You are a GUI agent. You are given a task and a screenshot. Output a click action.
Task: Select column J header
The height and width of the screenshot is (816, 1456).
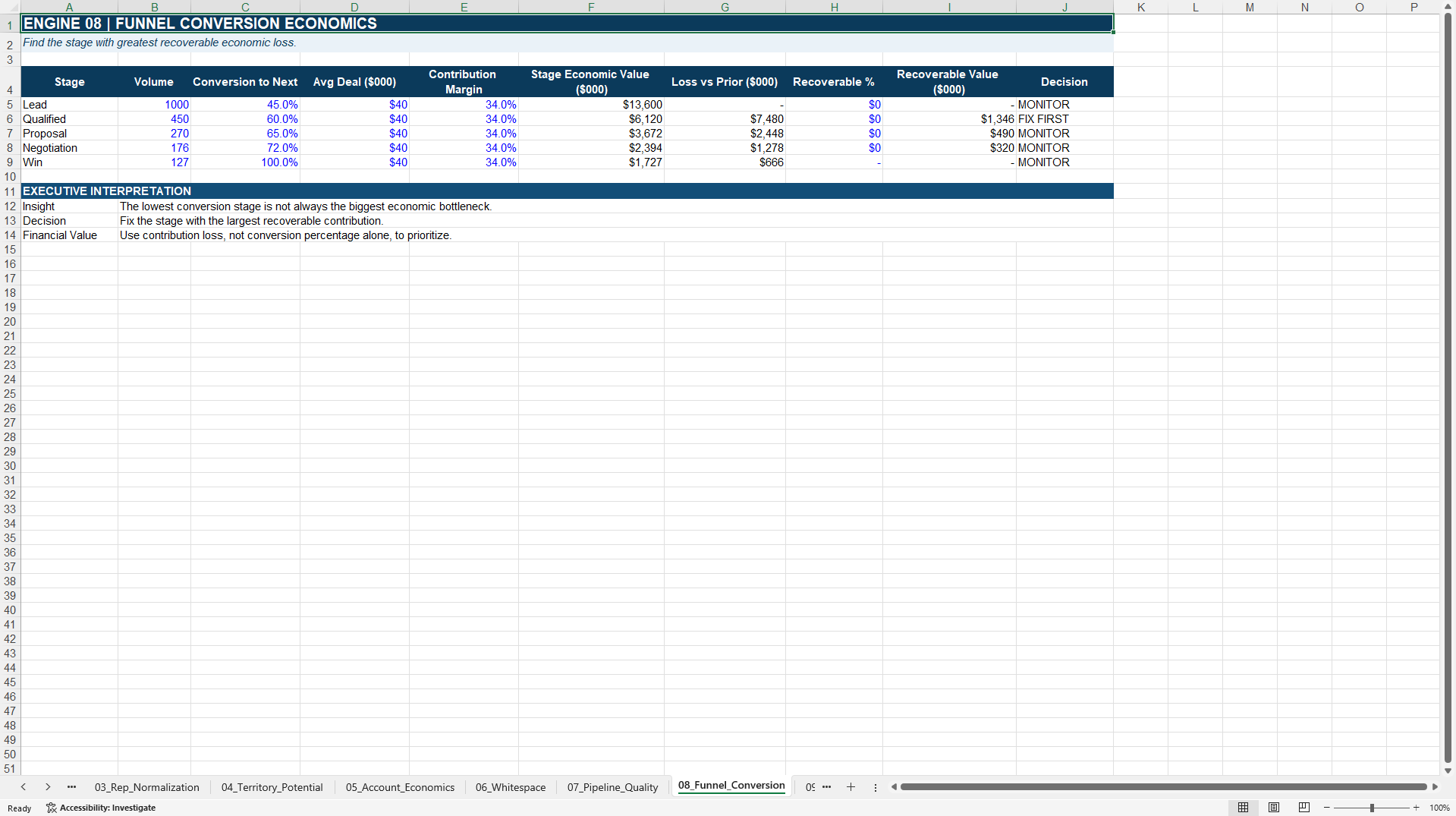pyautogui.click(x=1064, y=7)
